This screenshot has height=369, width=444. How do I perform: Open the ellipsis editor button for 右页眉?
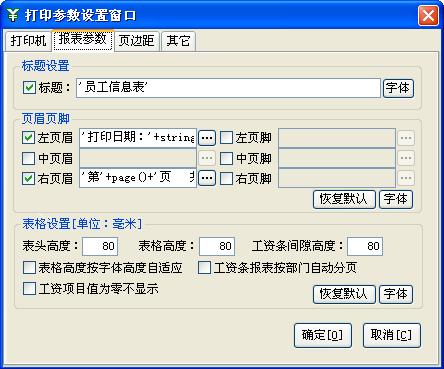point(207,178)
